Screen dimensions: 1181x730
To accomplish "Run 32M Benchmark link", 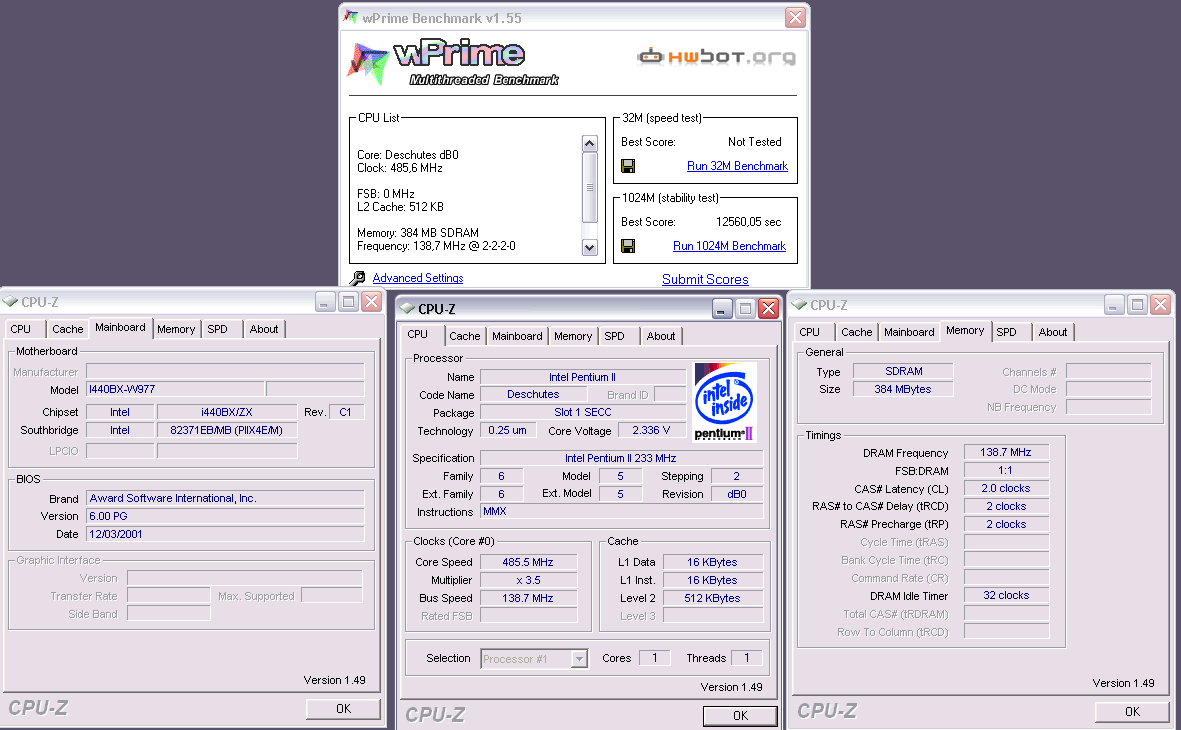I will click(737, 166).
